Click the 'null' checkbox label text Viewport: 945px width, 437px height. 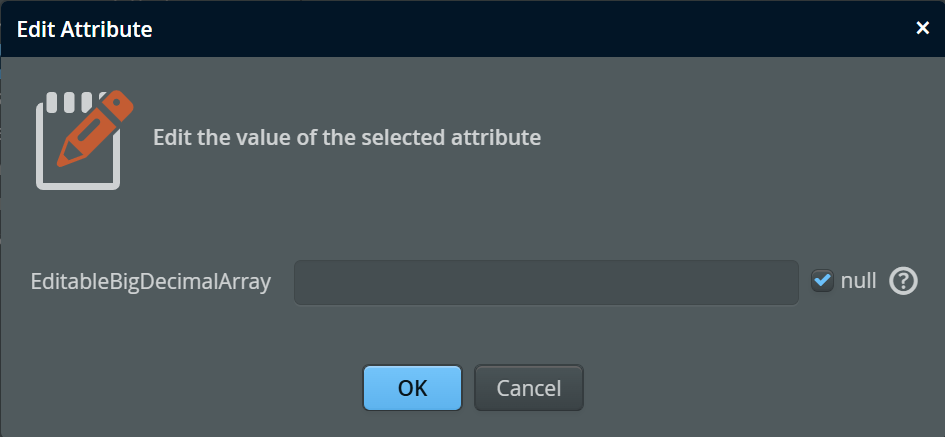click(x=858, y=281)
